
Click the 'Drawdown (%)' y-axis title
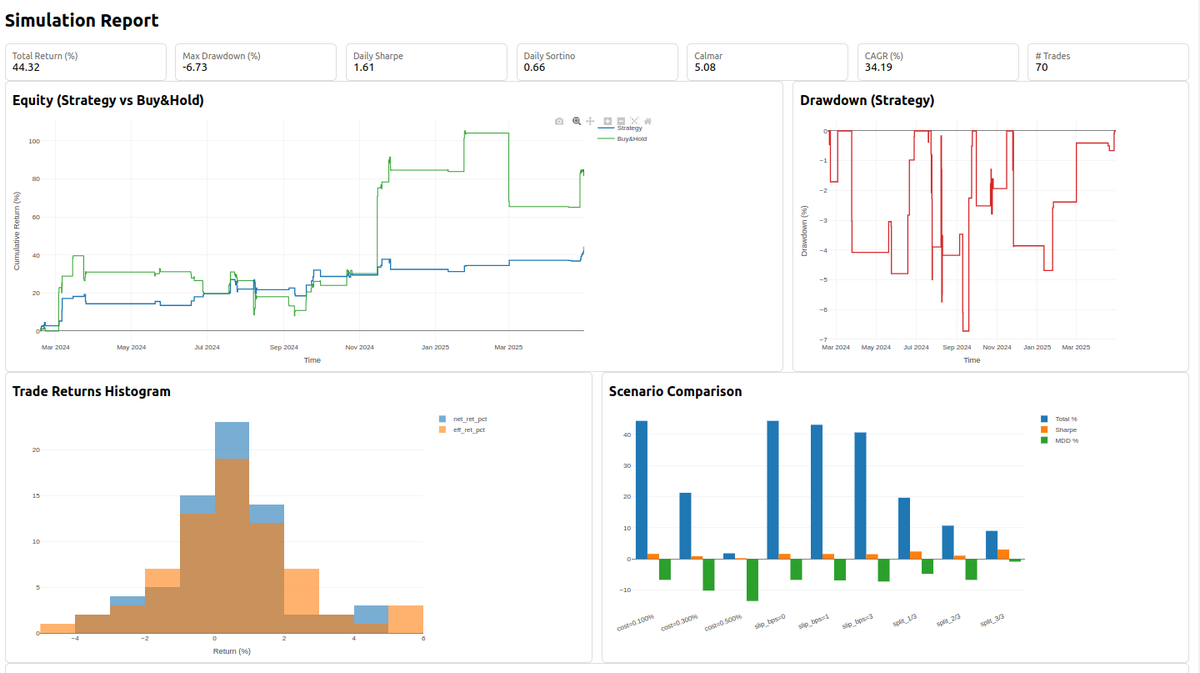(x=804, y=231)
